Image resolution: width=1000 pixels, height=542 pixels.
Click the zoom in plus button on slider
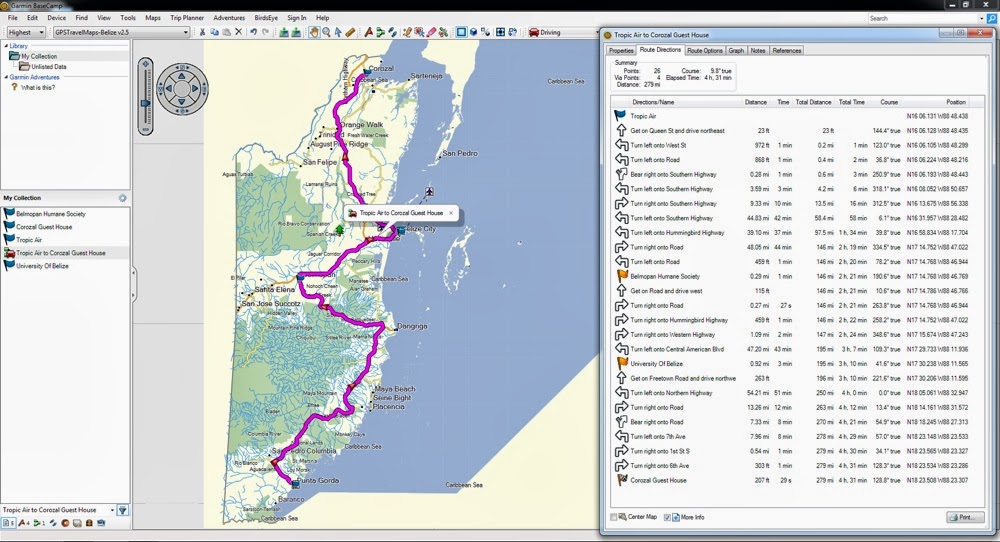(x=145, y=64)
